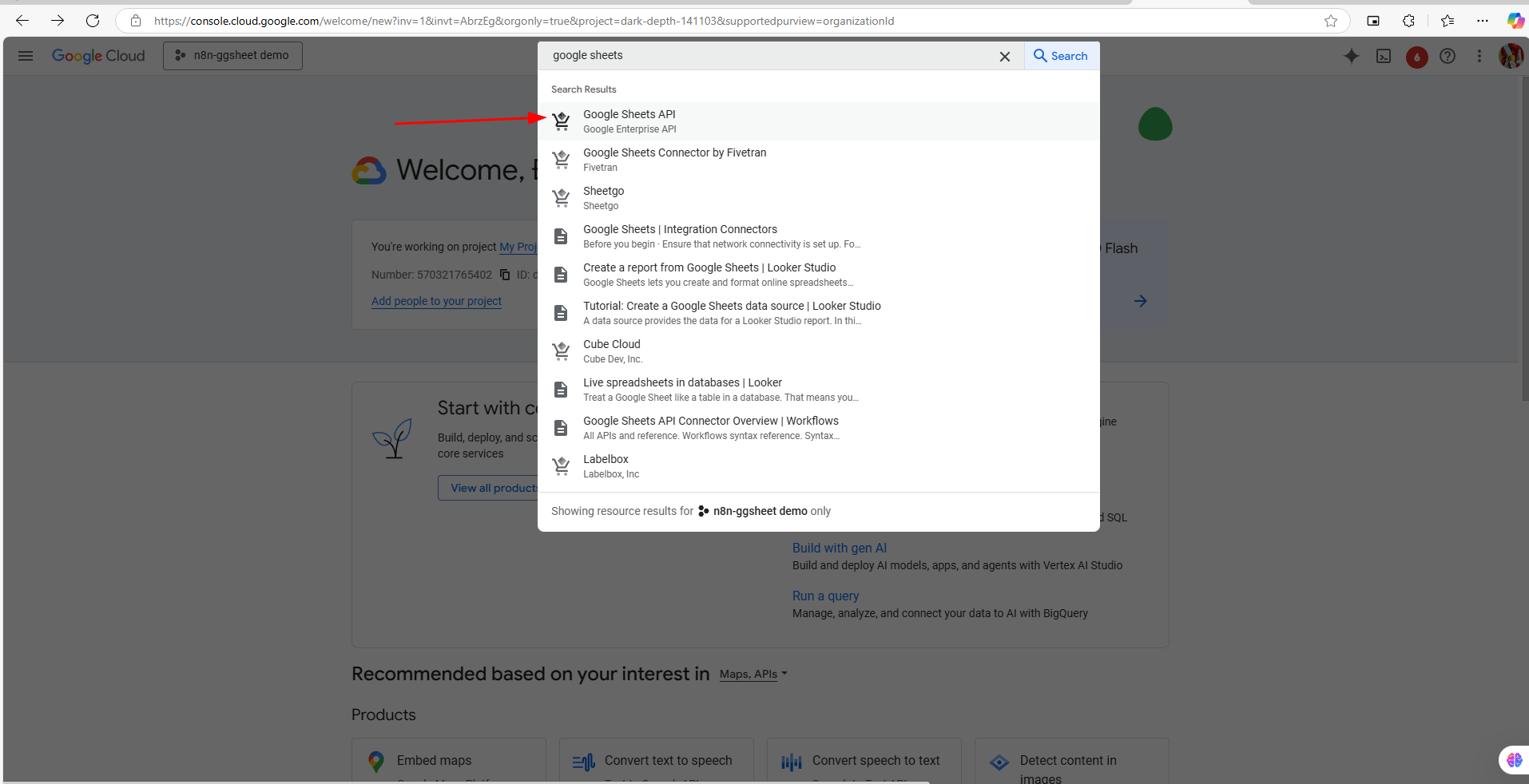Open the browser favorites list icon
The height and width of the screenshot is (784, 1529).
click(x=1447, y=21)
